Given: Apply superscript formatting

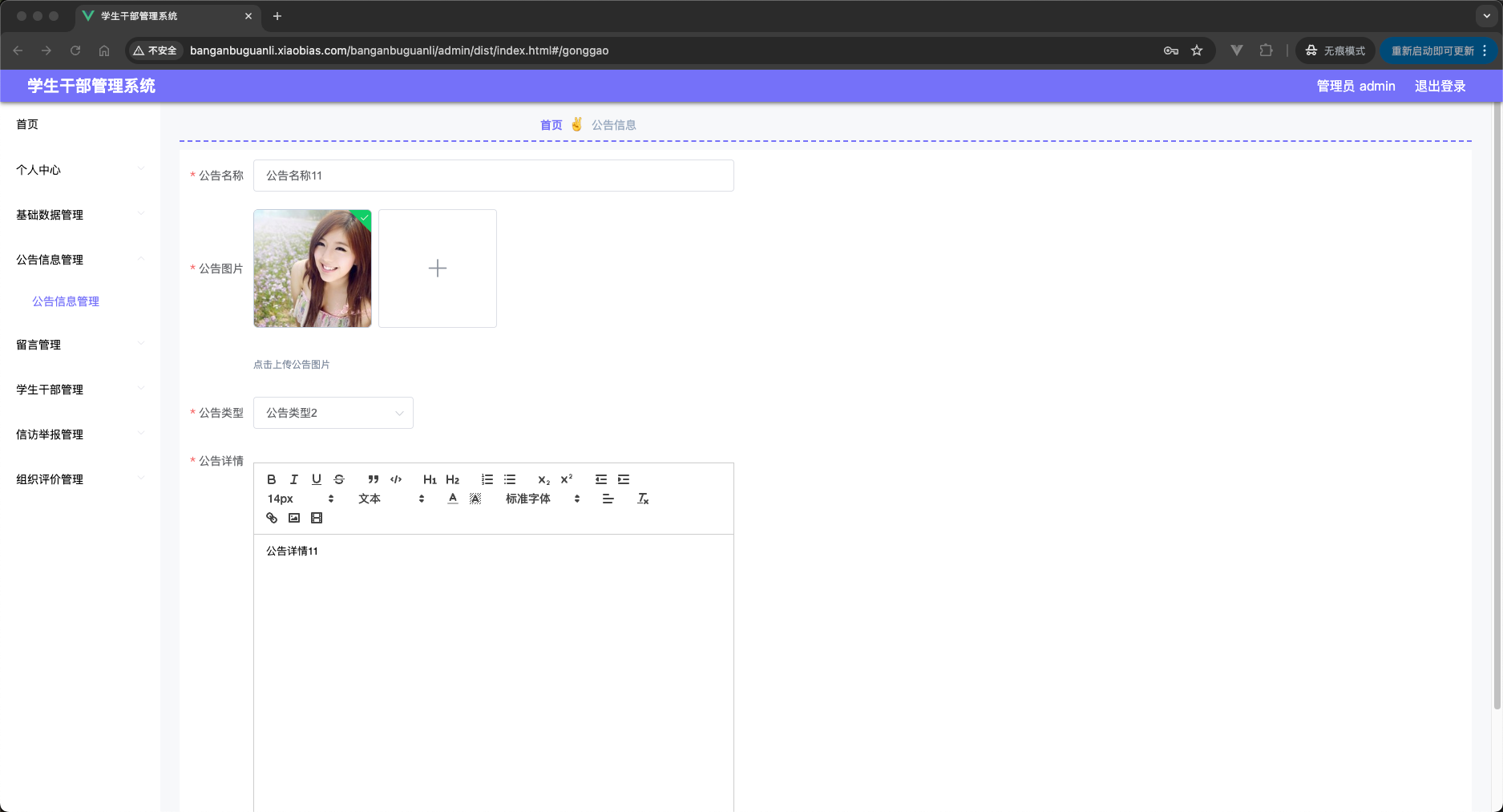Looking at the screenshot, I should point(567,479).
